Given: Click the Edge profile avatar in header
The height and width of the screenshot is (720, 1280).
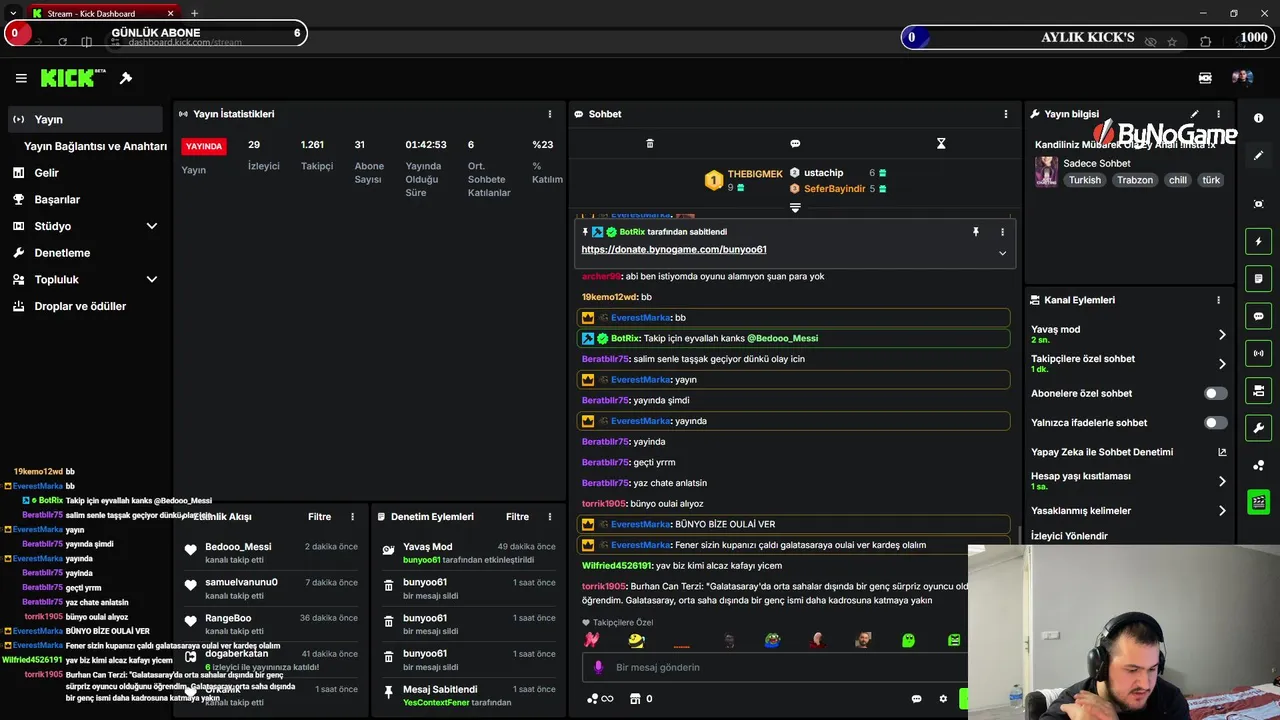Looking at the screenshot, I should coord(1242,78).
